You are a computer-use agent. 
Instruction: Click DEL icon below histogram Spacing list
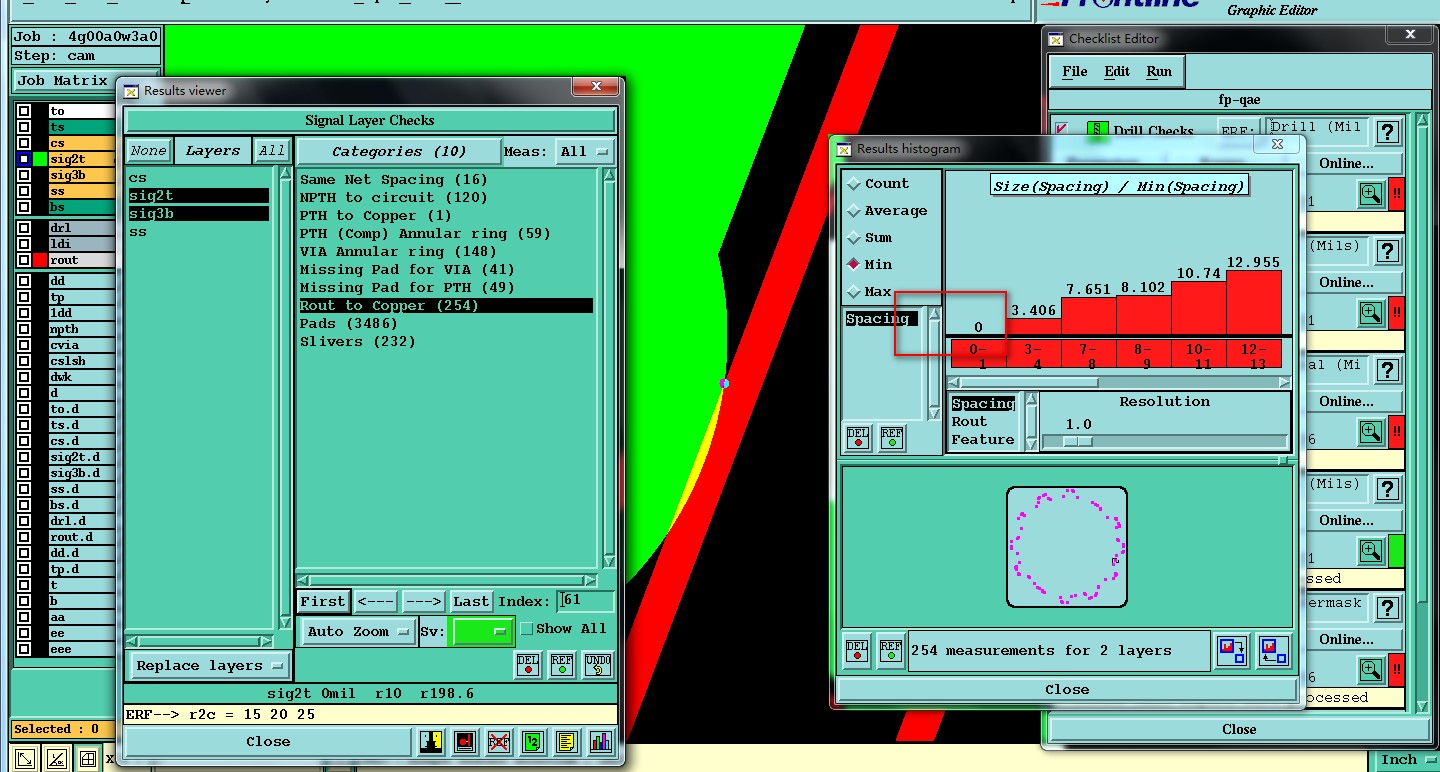point(858,438)
